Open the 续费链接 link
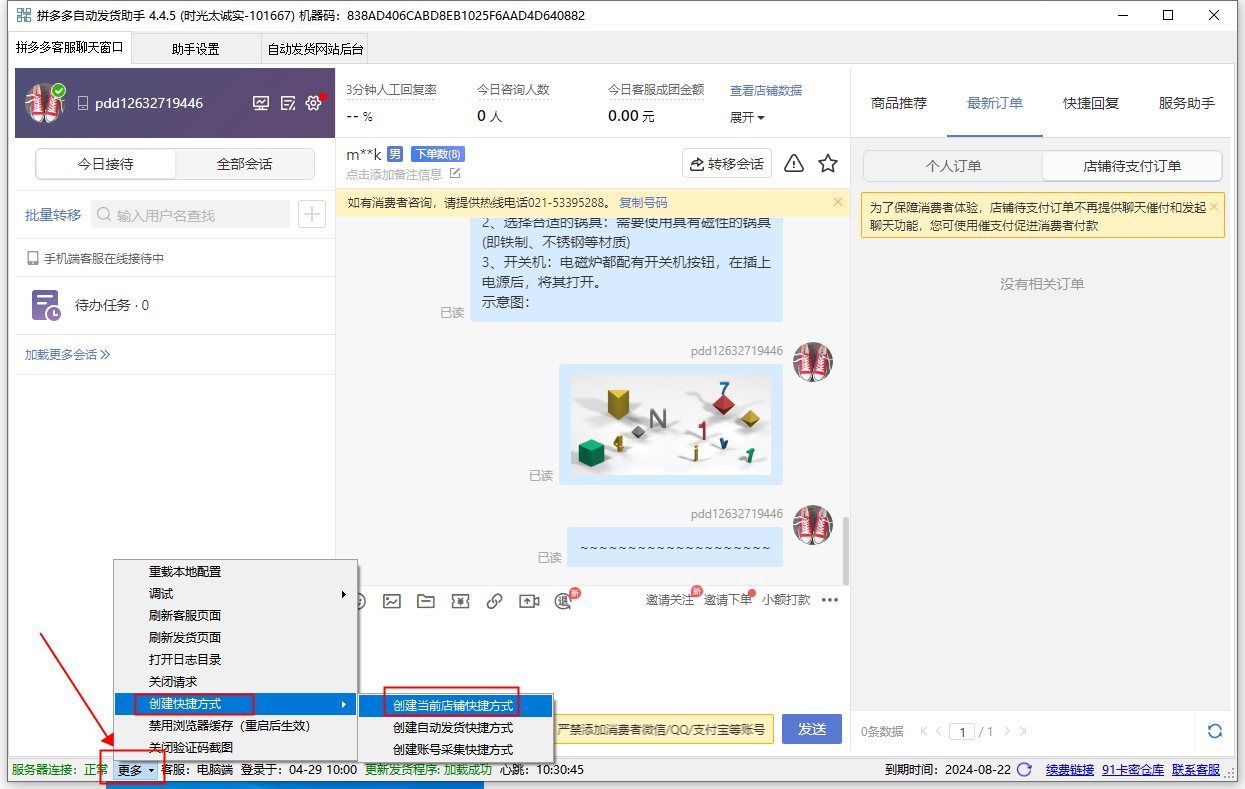This screenshot has width=1245, height=789. [1070, 770]
